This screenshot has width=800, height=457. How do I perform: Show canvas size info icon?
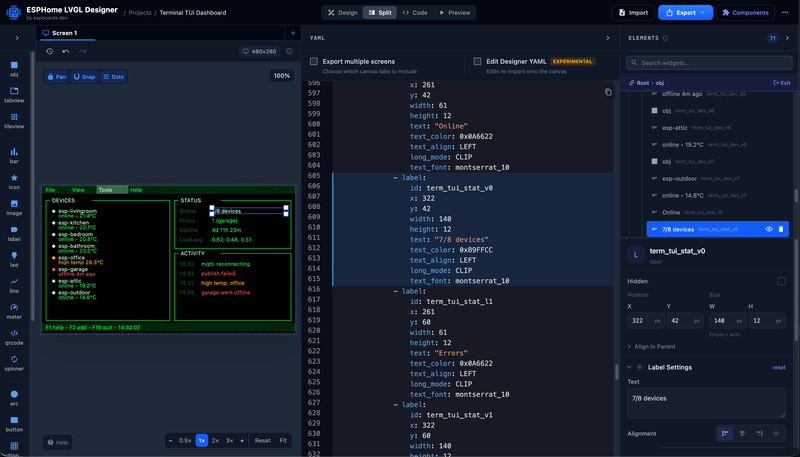click(x=289, y=52)
